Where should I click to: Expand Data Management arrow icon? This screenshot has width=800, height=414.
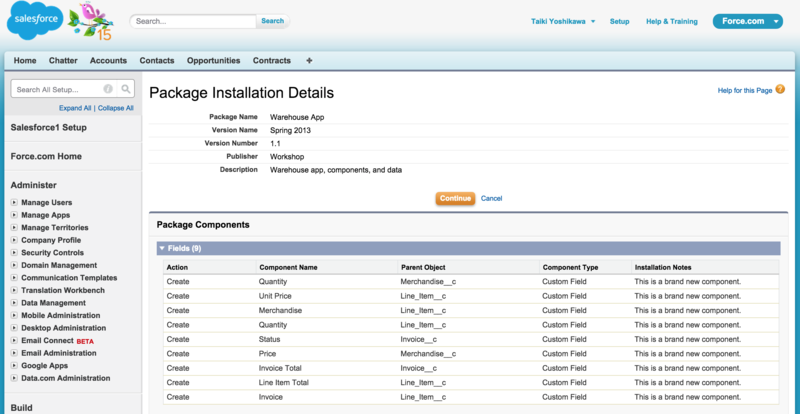tap(14, 303)
